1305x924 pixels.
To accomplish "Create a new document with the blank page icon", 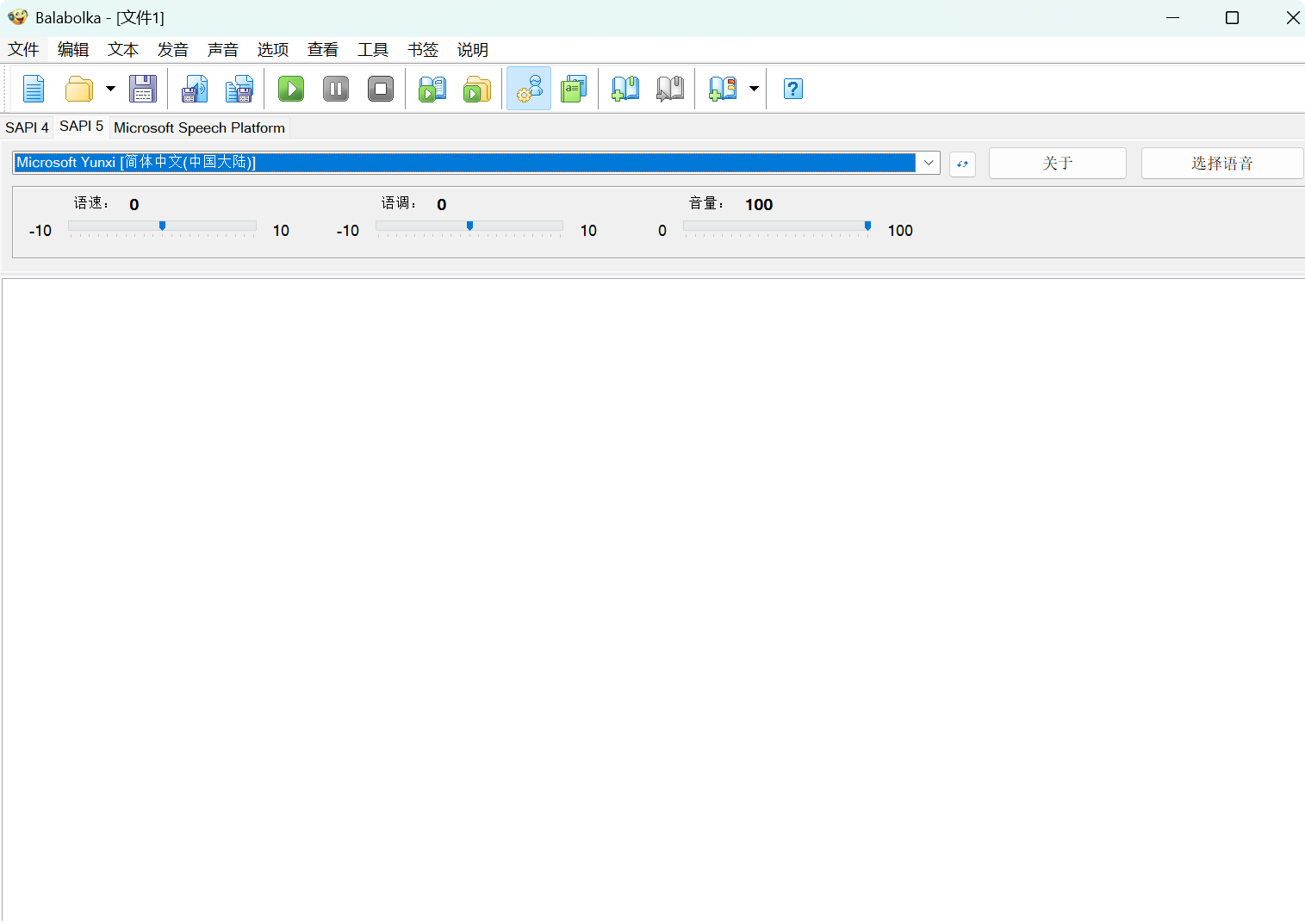I will (x=34, y=89).
